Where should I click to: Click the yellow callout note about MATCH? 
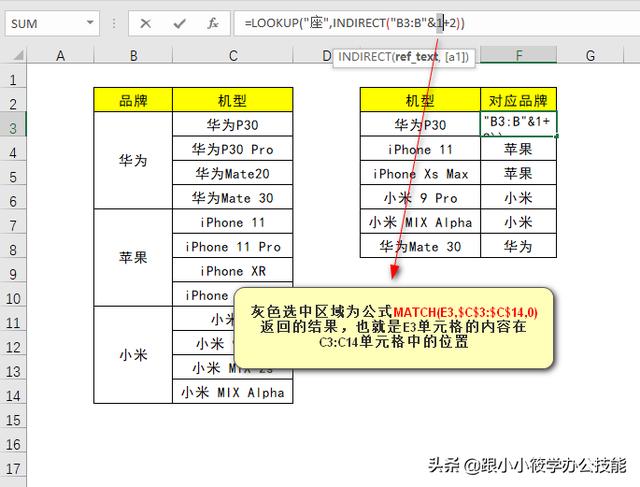coord(394,327)
